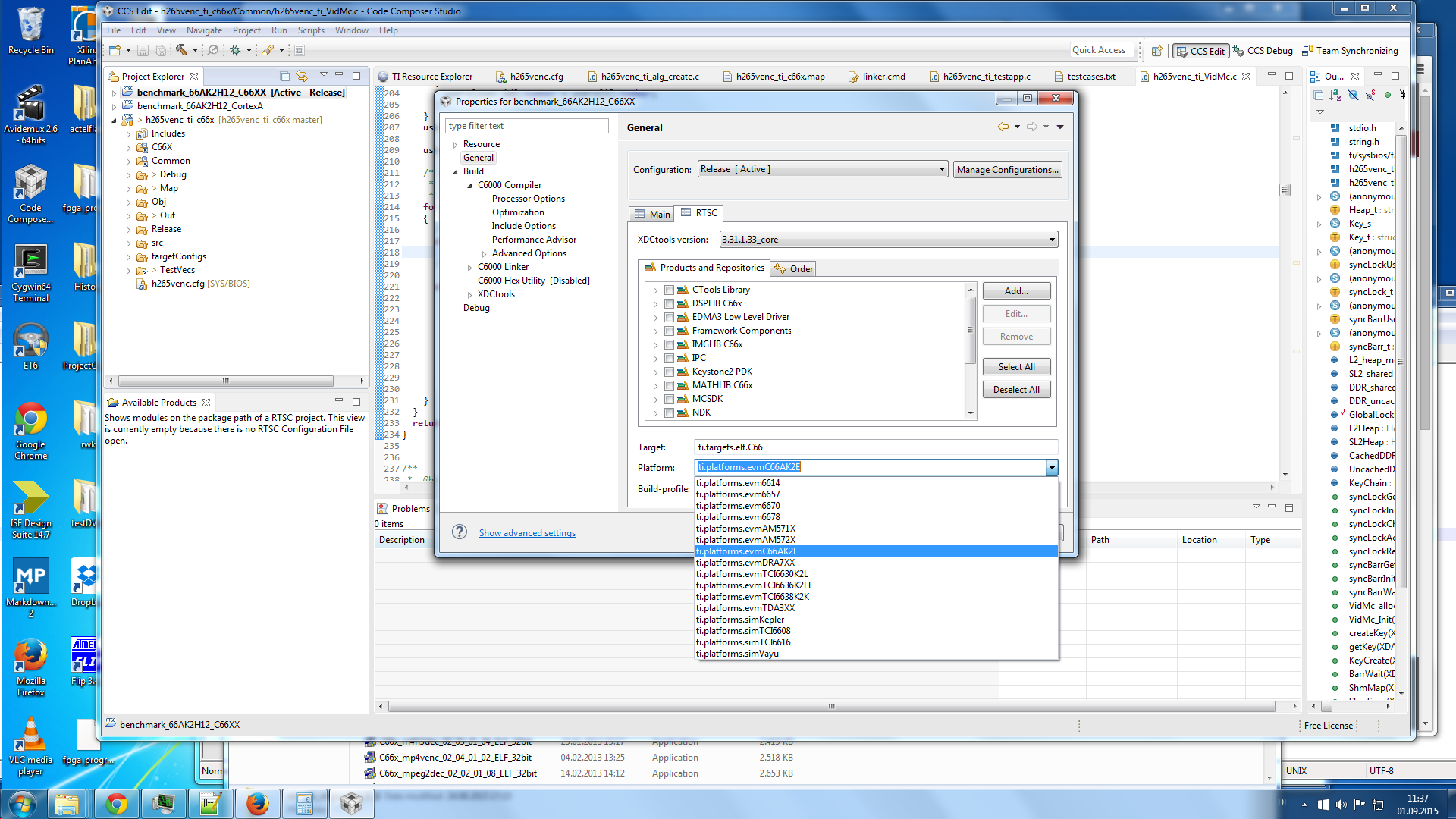1456x819 pixels.
Task: Click the type filter text field
Action: pos(527,126)
